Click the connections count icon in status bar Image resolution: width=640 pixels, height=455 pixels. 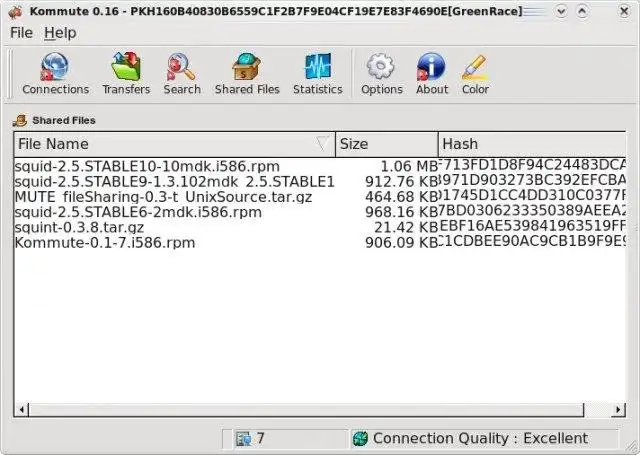pyautogui.click(x=243, y=439)
